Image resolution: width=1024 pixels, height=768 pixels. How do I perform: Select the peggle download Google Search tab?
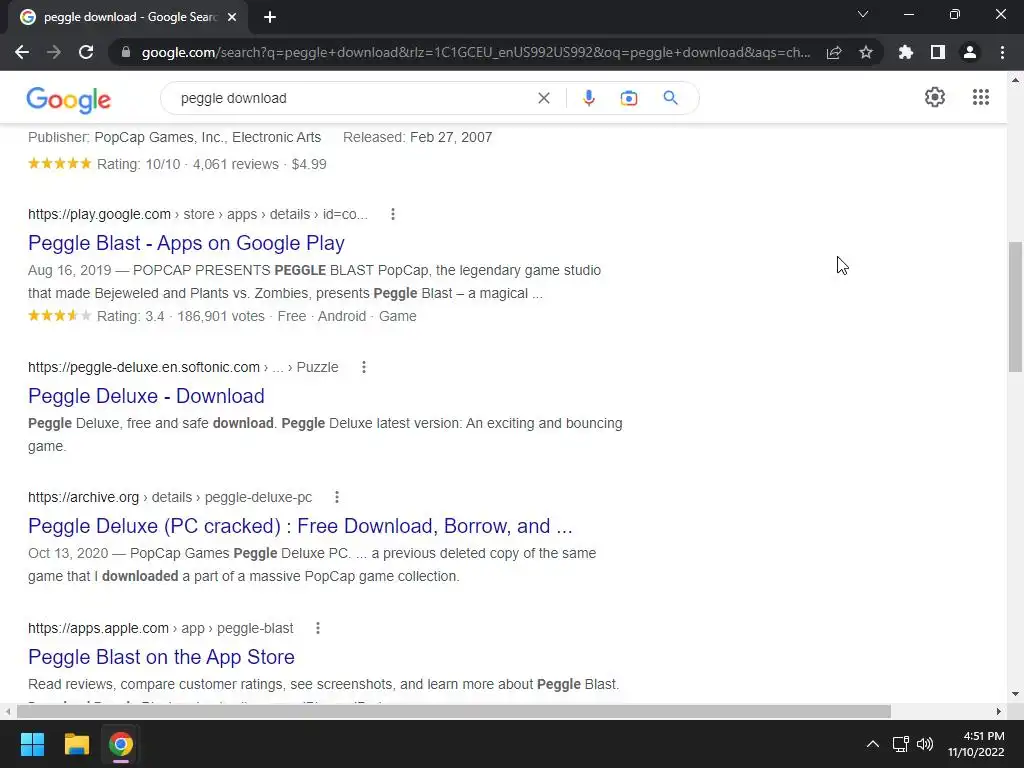coord(128,17)
